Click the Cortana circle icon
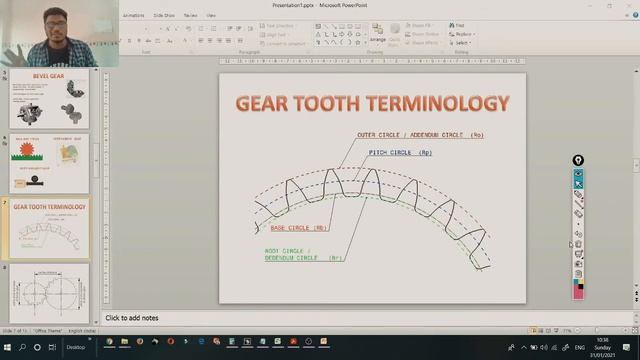640x360 pixels. 37,347
